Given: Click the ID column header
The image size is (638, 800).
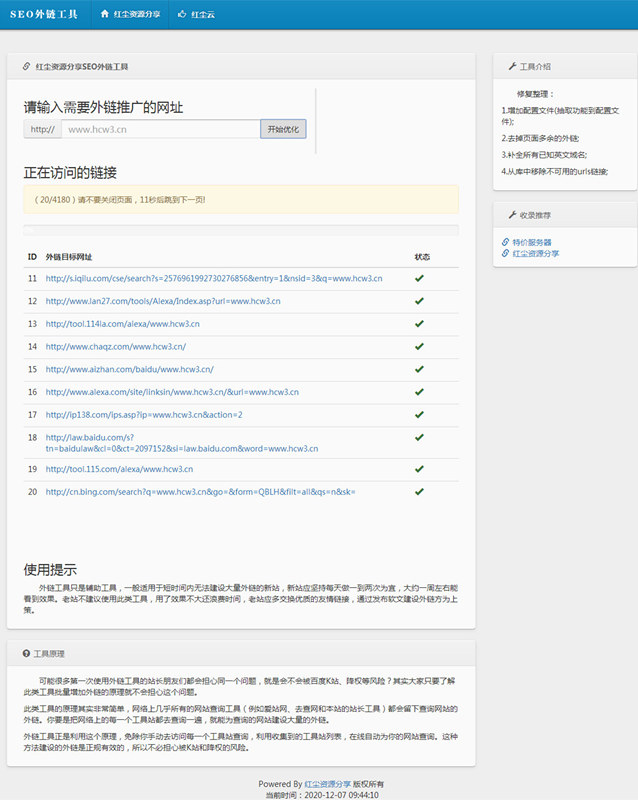Looking at the screenshot, I should click(32, 257).
